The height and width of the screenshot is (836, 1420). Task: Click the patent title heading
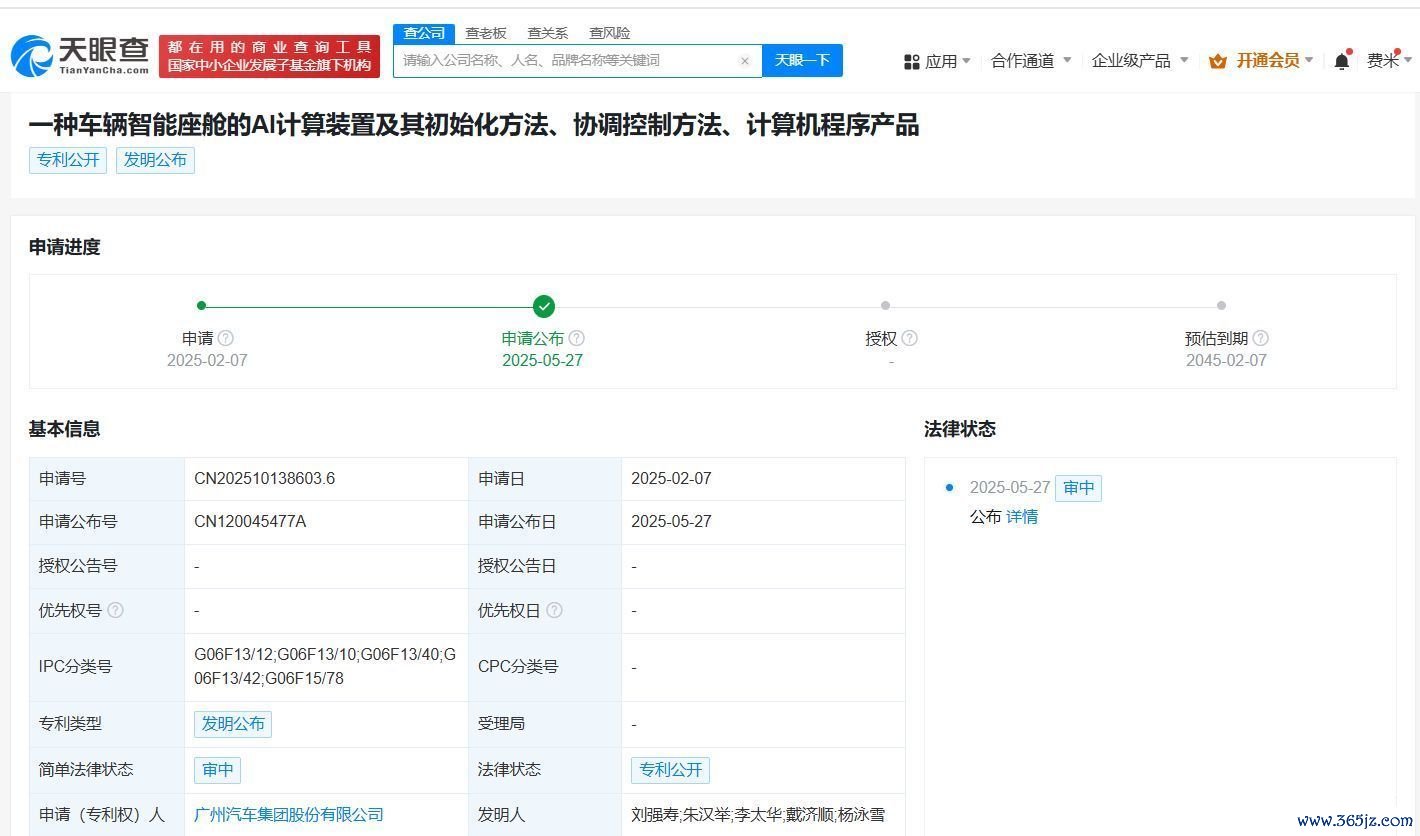pos(474,125)
